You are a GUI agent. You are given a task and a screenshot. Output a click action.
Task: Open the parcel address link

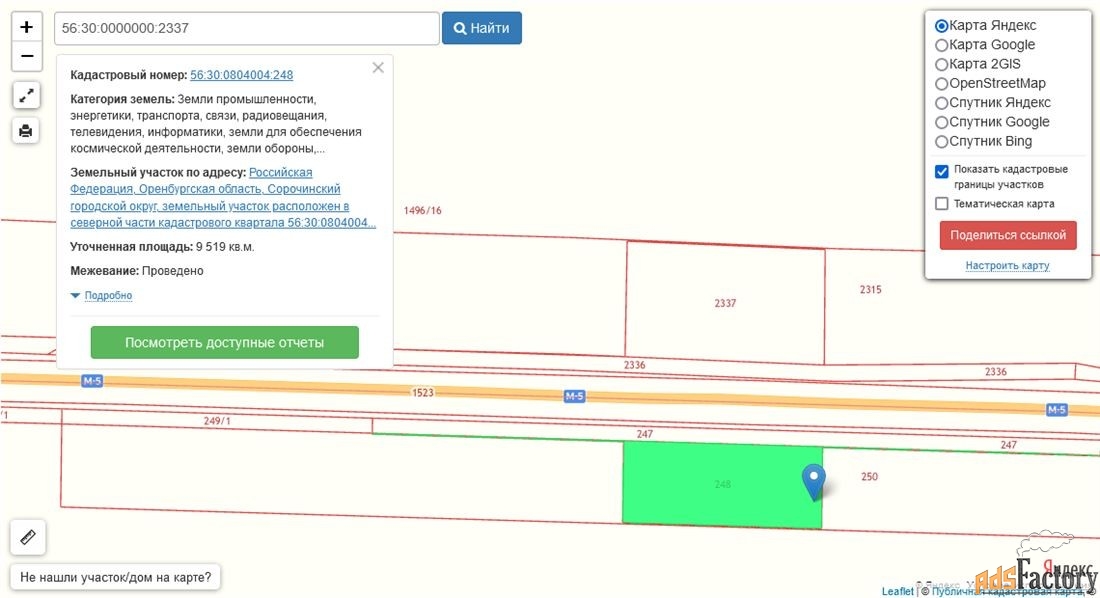[x=223, y=197]
